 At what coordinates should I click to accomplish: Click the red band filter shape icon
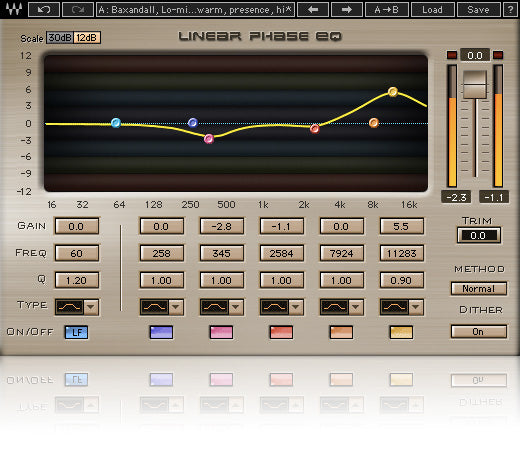click(x=274, y=307)
